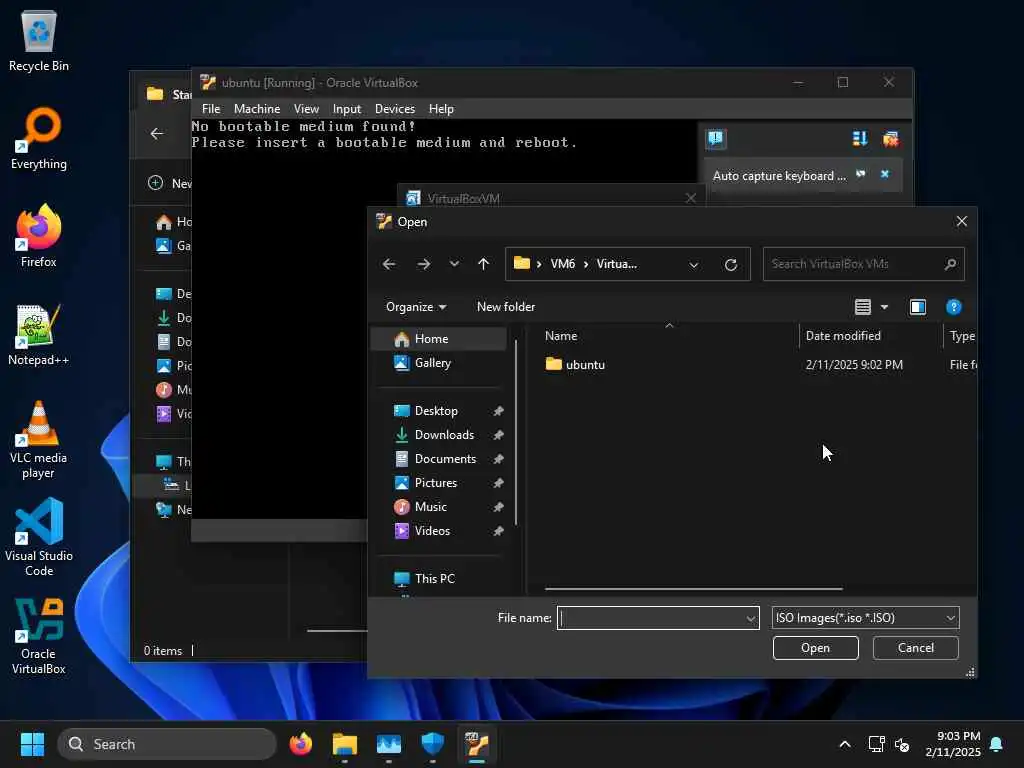Change the view layout icon
Viewport: 1024px width, 768px height.
click(x=863, y=307)
